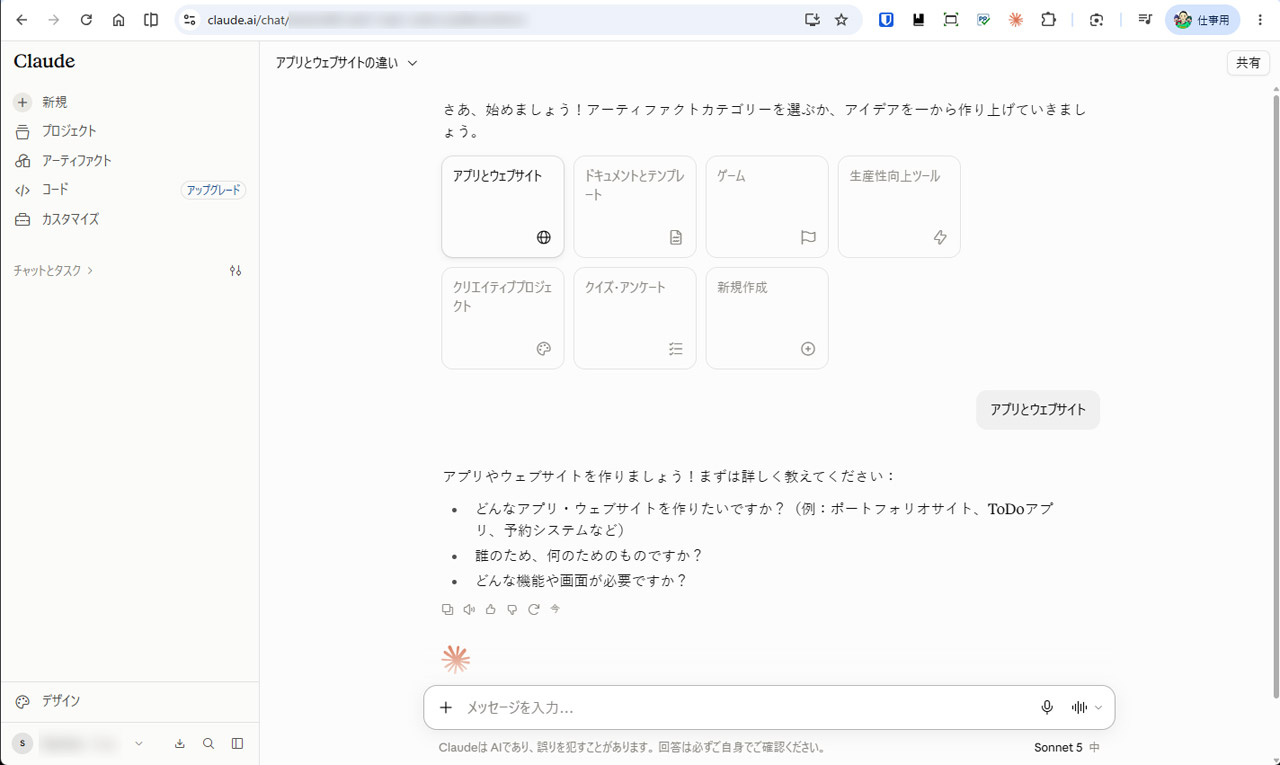
Task: Bookmark this page with the star icon
Action: (841, 20)
